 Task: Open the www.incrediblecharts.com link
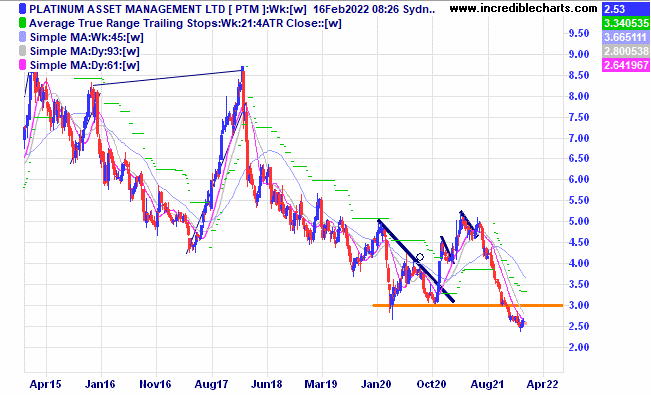pyautogui.click(x=524, y=8)
